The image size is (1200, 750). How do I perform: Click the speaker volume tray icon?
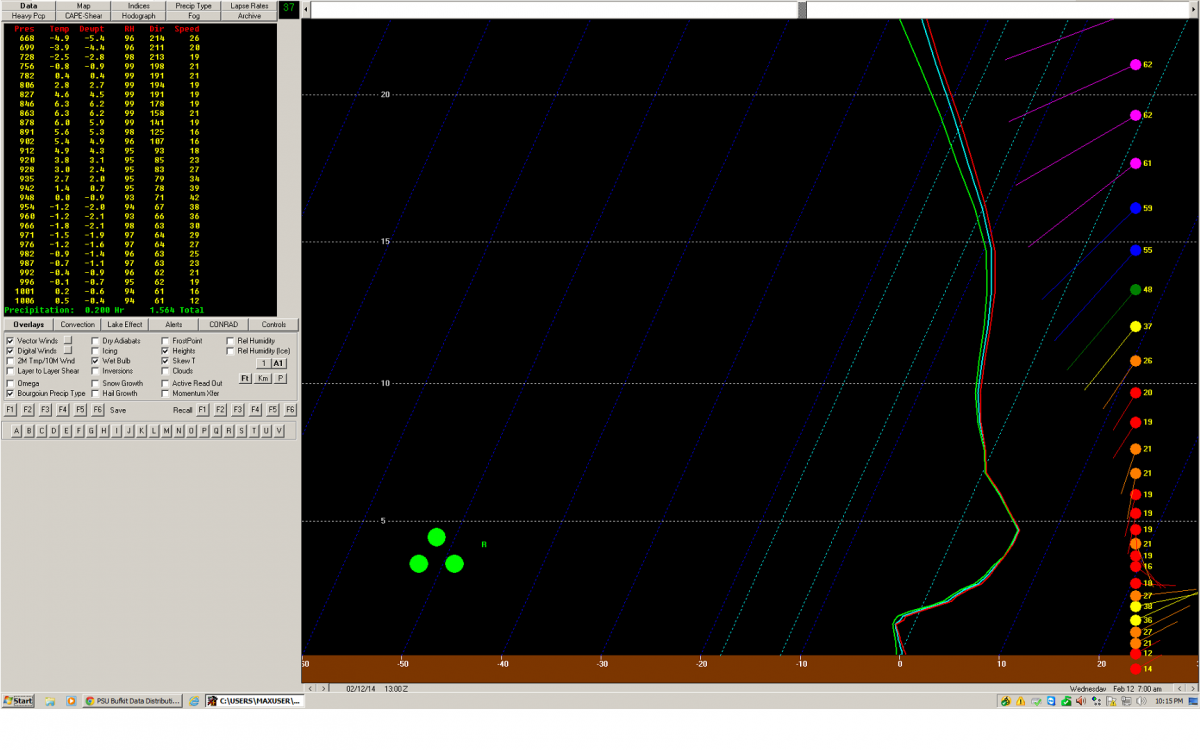pyautogui.click(x=1142, y=702)
